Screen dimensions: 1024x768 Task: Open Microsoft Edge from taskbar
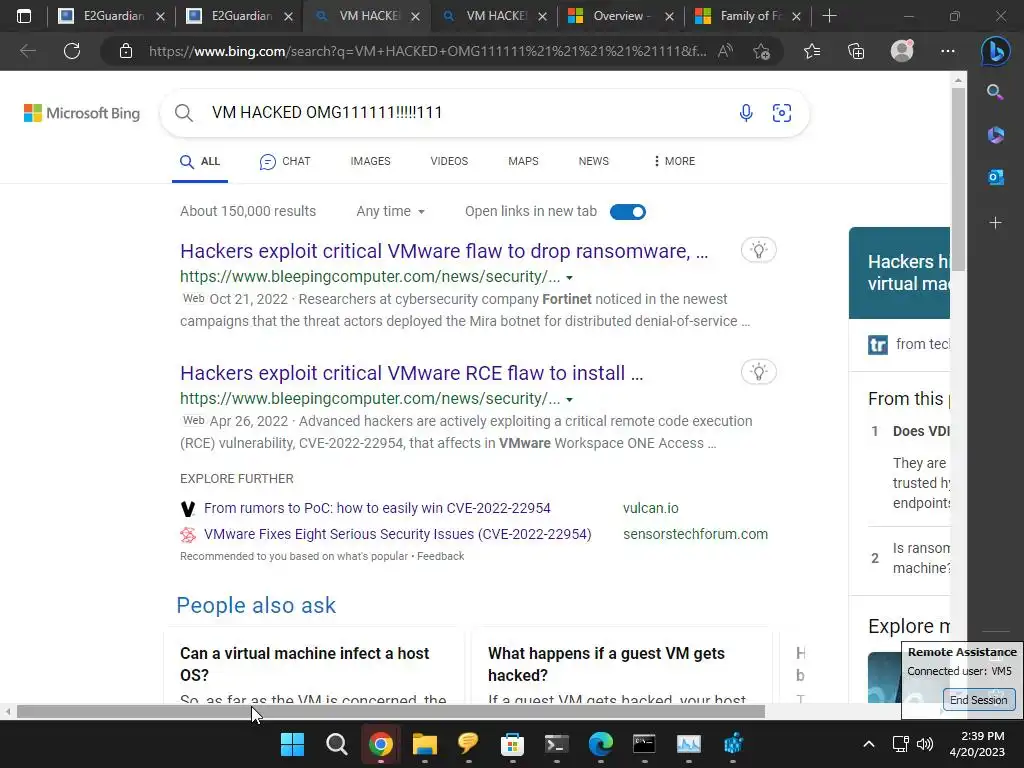click(600, 744)
